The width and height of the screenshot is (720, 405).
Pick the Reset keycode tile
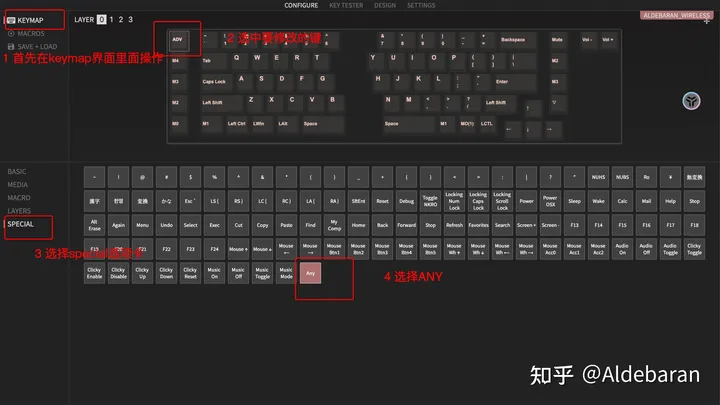tap(382, 201)
